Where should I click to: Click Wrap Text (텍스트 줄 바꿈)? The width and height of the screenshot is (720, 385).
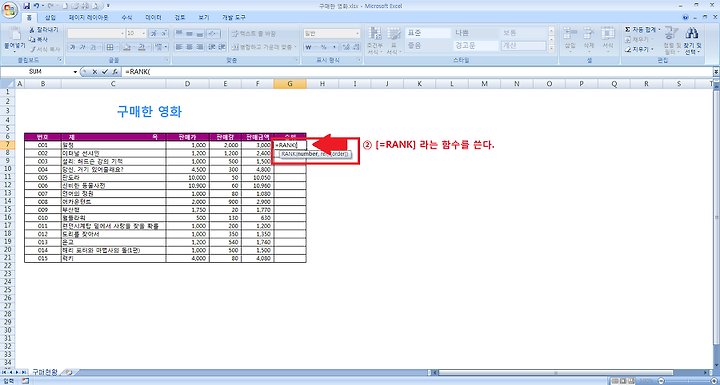(x=253, y=34)
